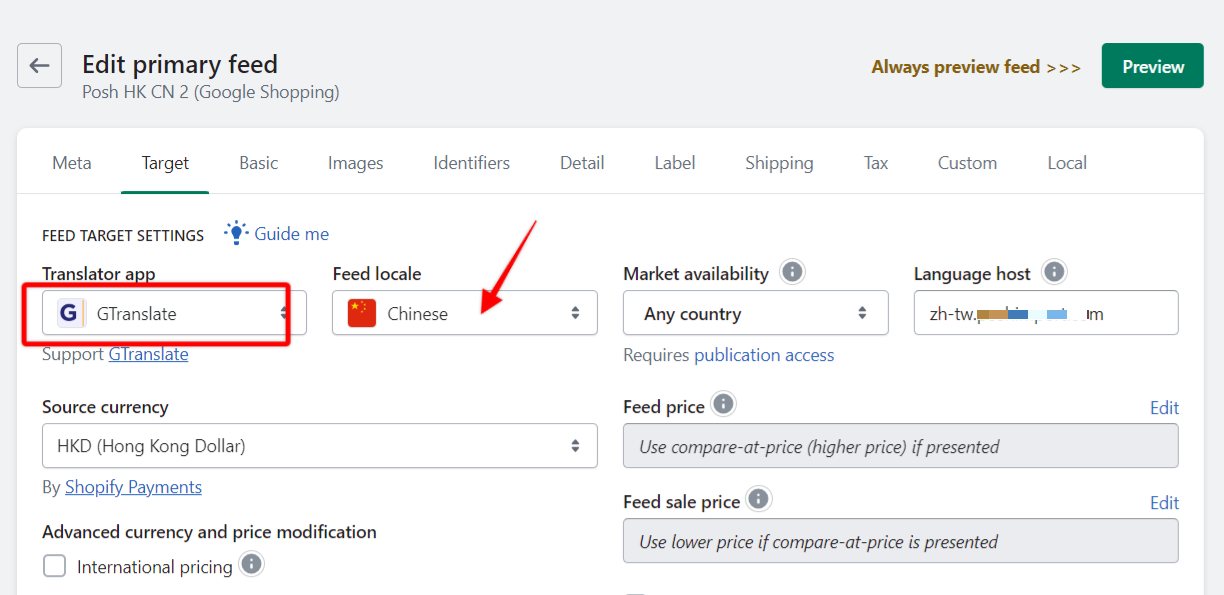1224x595 pixels.
Task: Click the Guide me lightbulb icon
Action: point(235,233)
